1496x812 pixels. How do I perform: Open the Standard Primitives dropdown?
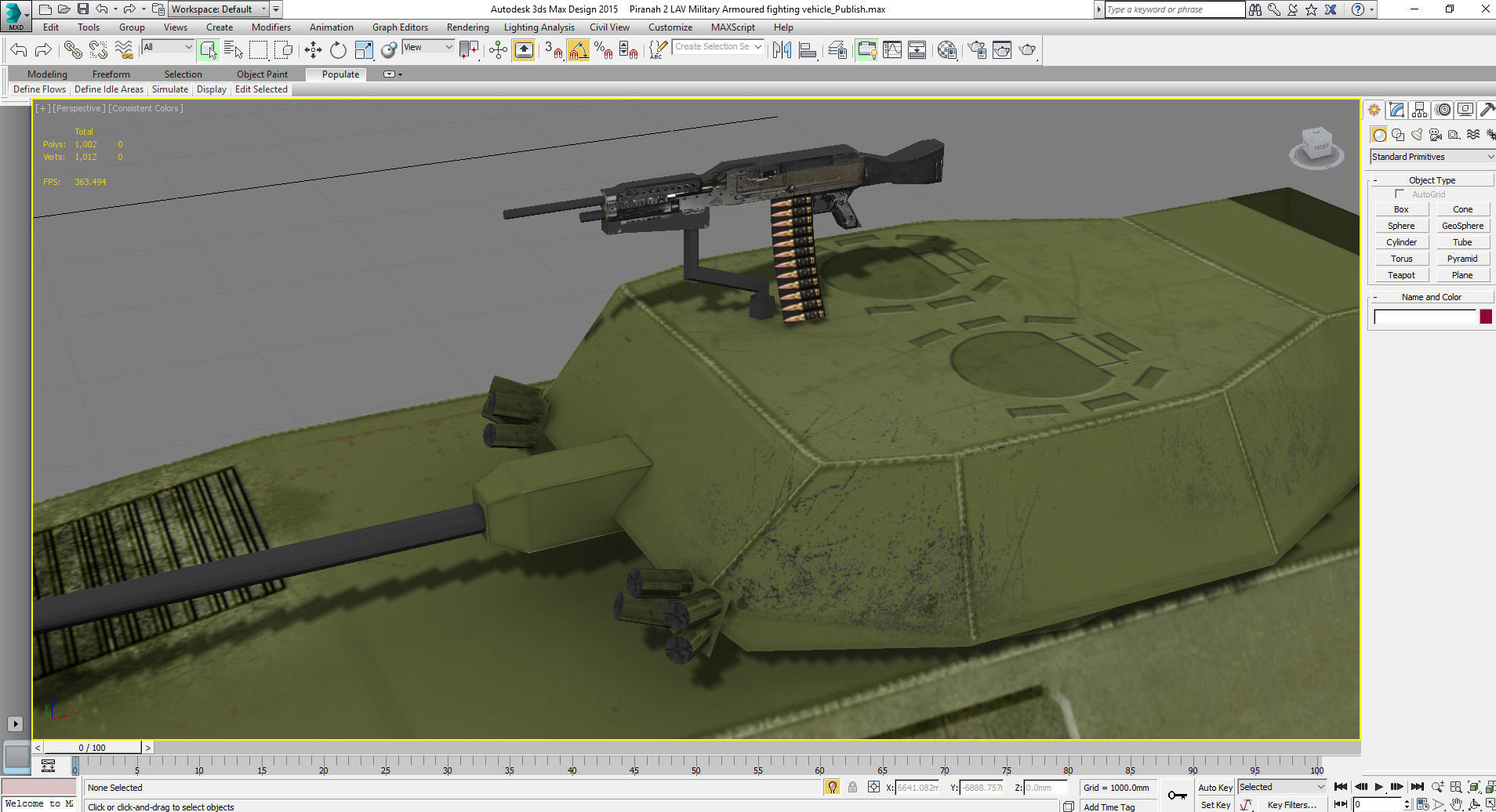1432,157
